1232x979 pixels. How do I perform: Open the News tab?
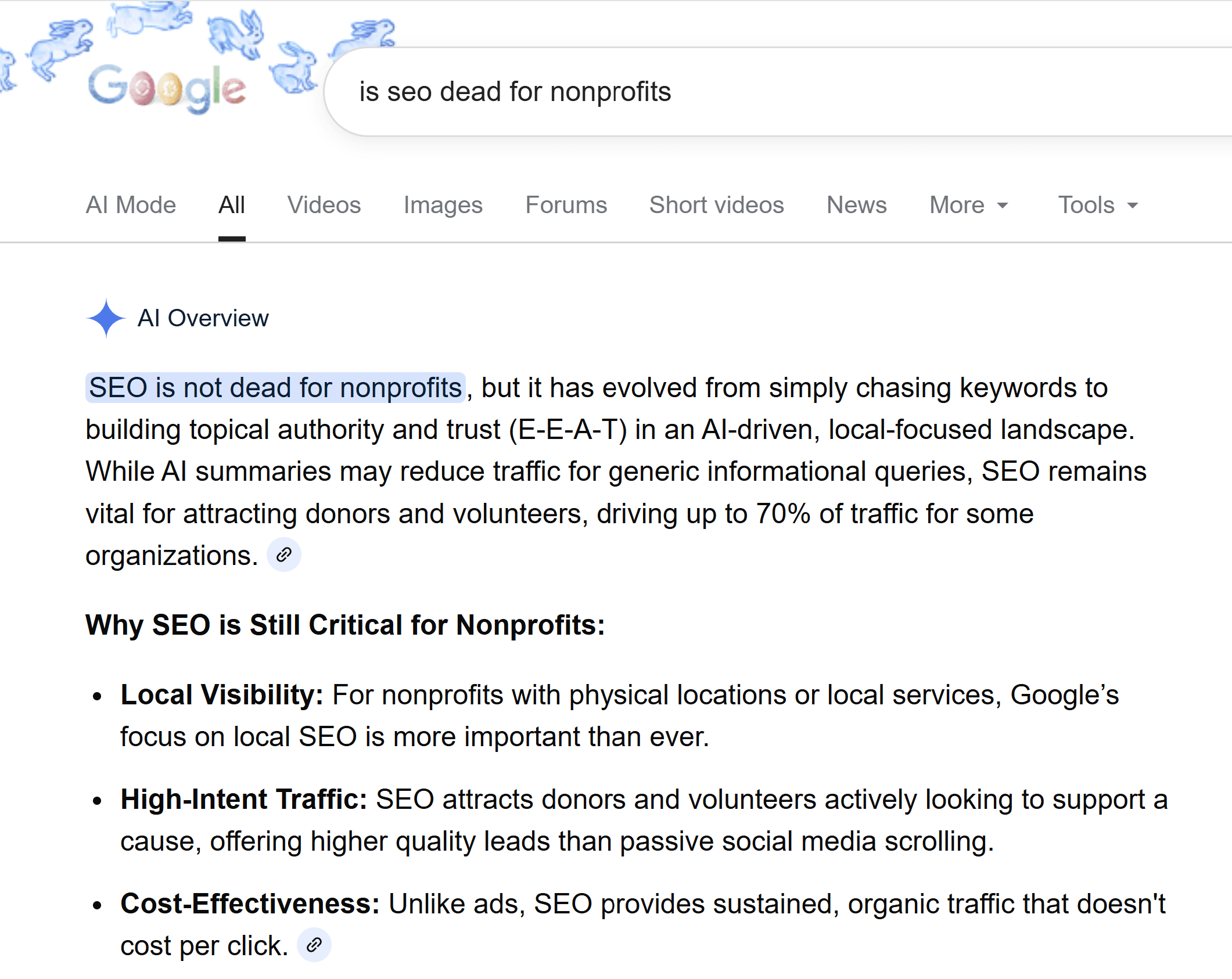point(856,205)
